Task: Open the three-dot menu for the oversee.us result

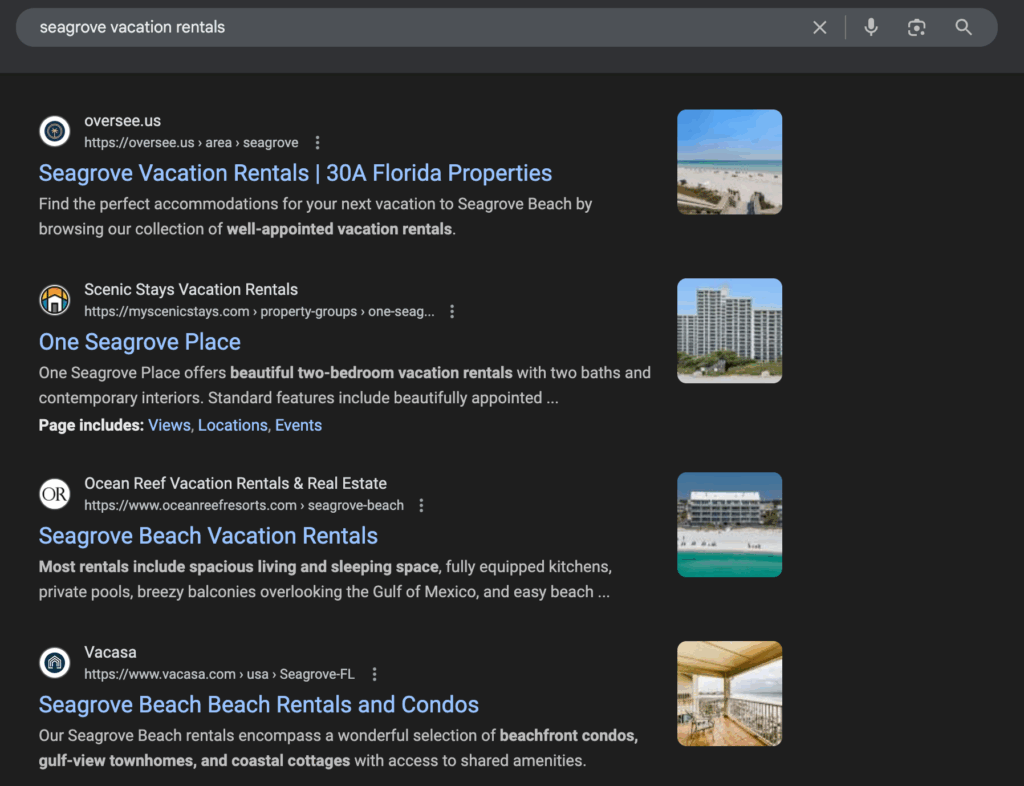Action: click(x=317, y=142)
